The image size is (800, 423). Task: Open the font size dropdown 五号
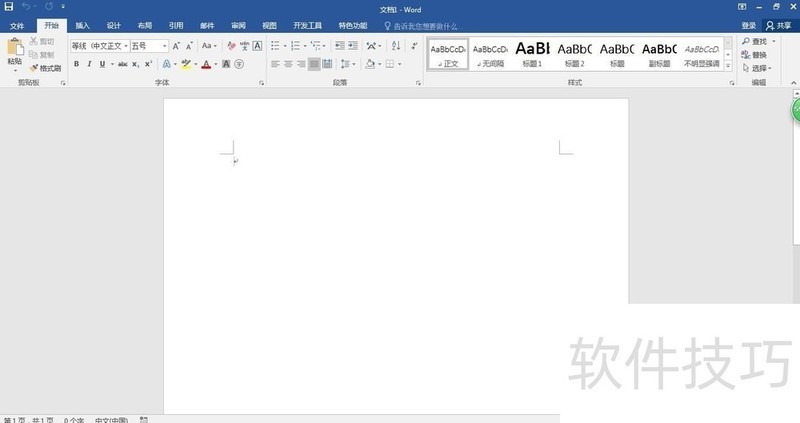point(164,46)
